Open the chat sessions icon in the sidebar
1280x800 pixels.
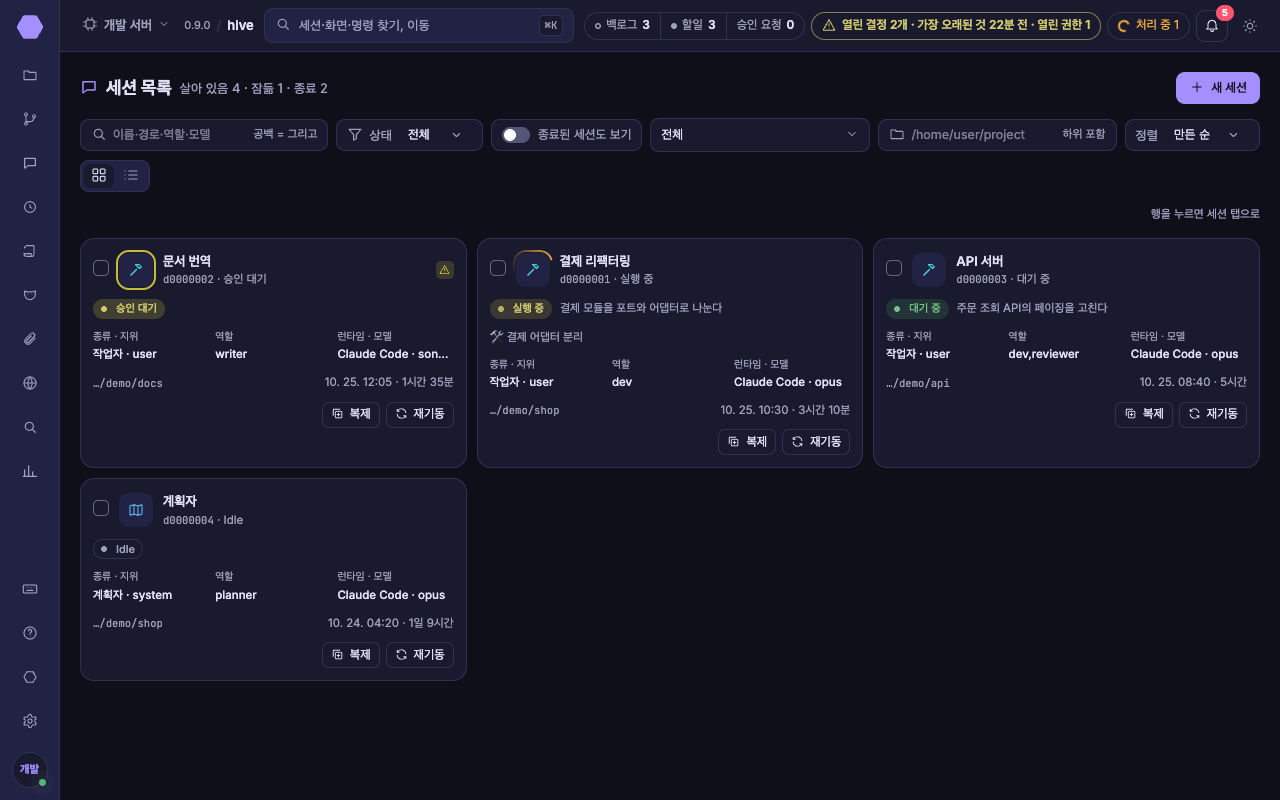click(x=30, y=163)
